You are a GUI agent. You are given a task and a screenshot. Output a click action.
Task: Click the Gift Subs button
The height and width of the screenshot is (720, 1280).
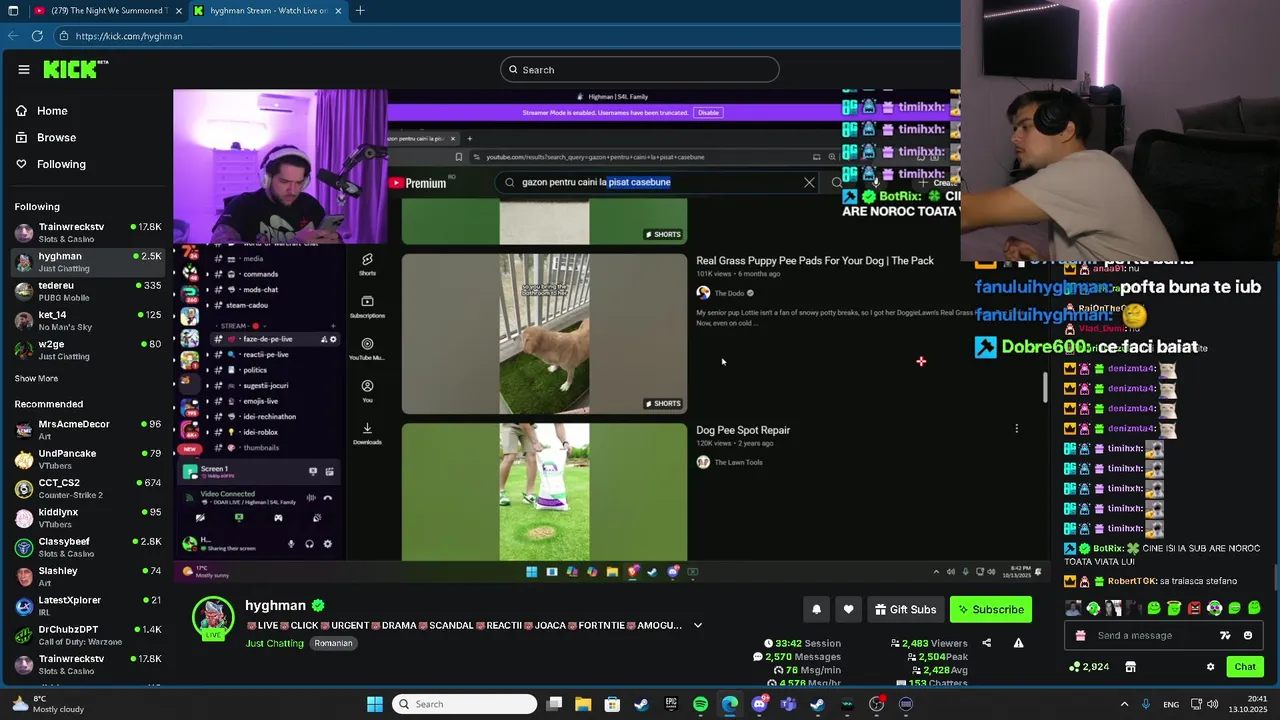[905, 610]
